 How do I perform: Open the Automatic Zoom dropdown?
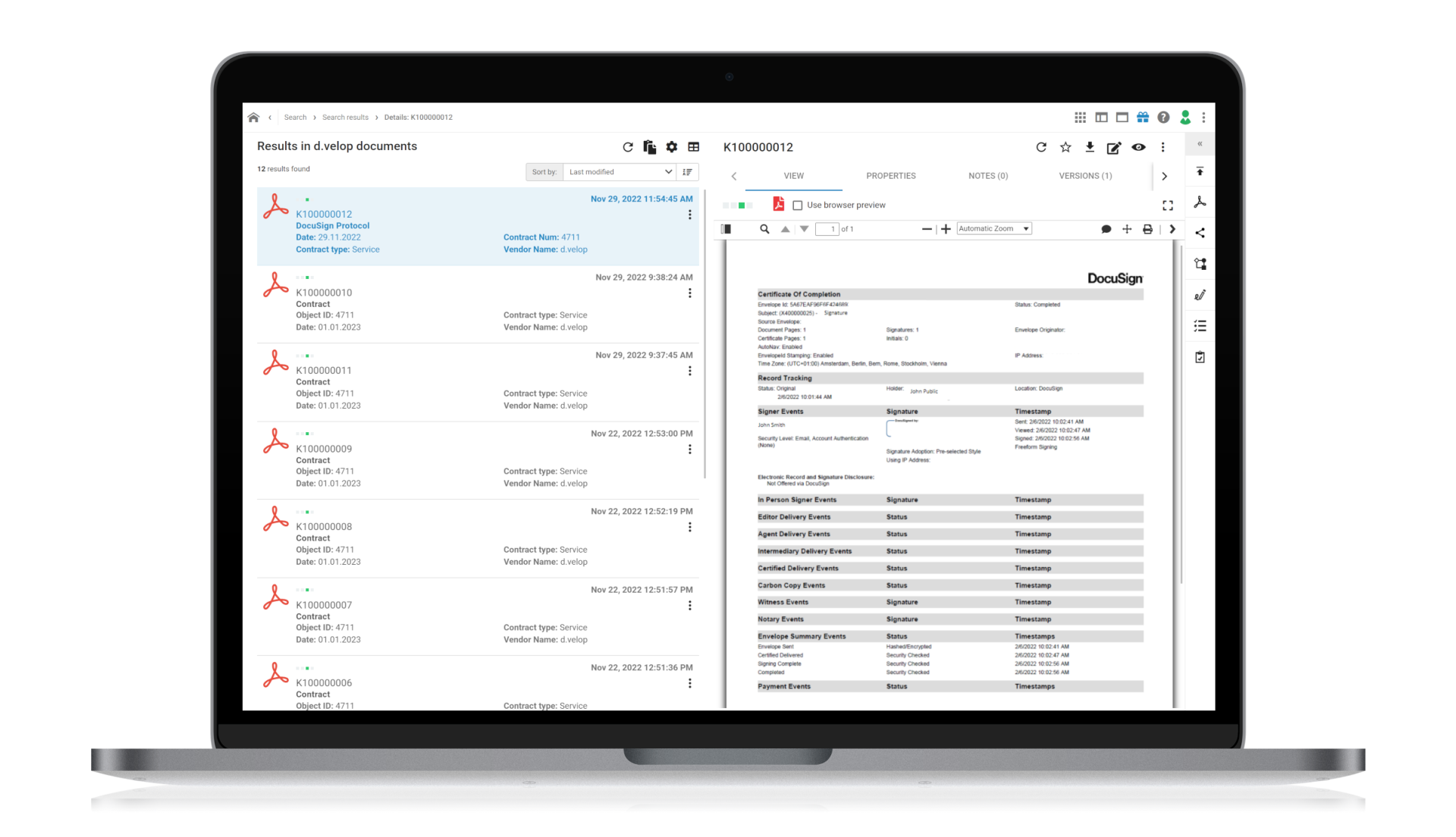[993, 228]
